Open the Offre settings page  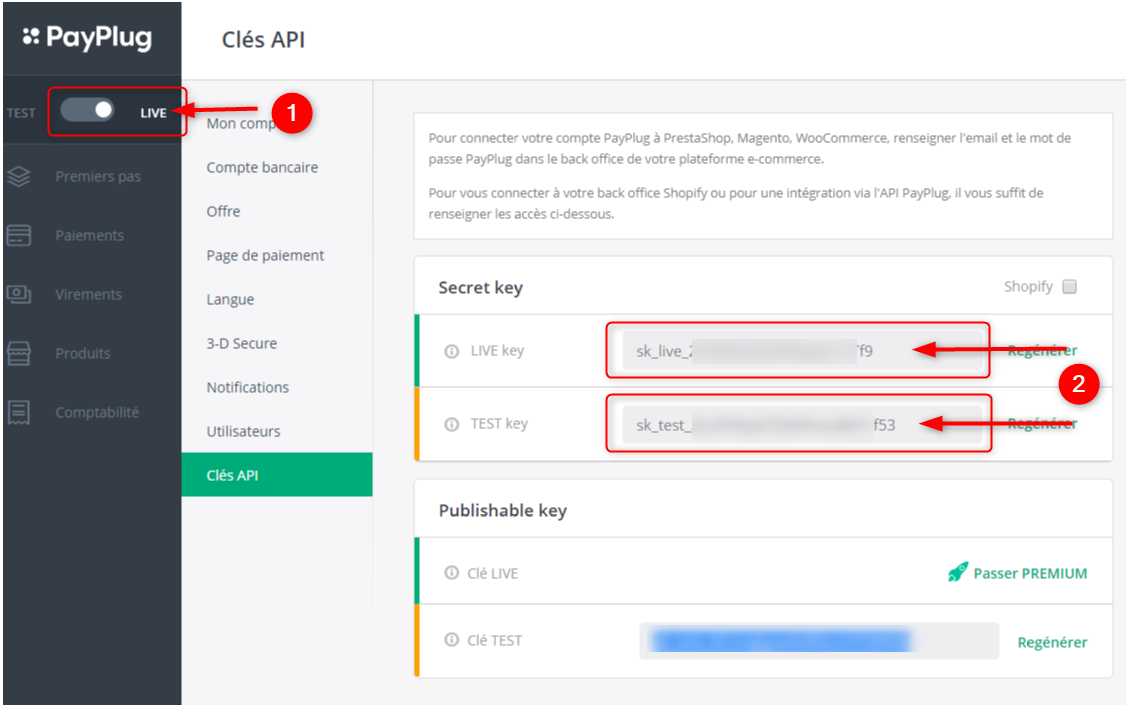(x=223, y=211)
